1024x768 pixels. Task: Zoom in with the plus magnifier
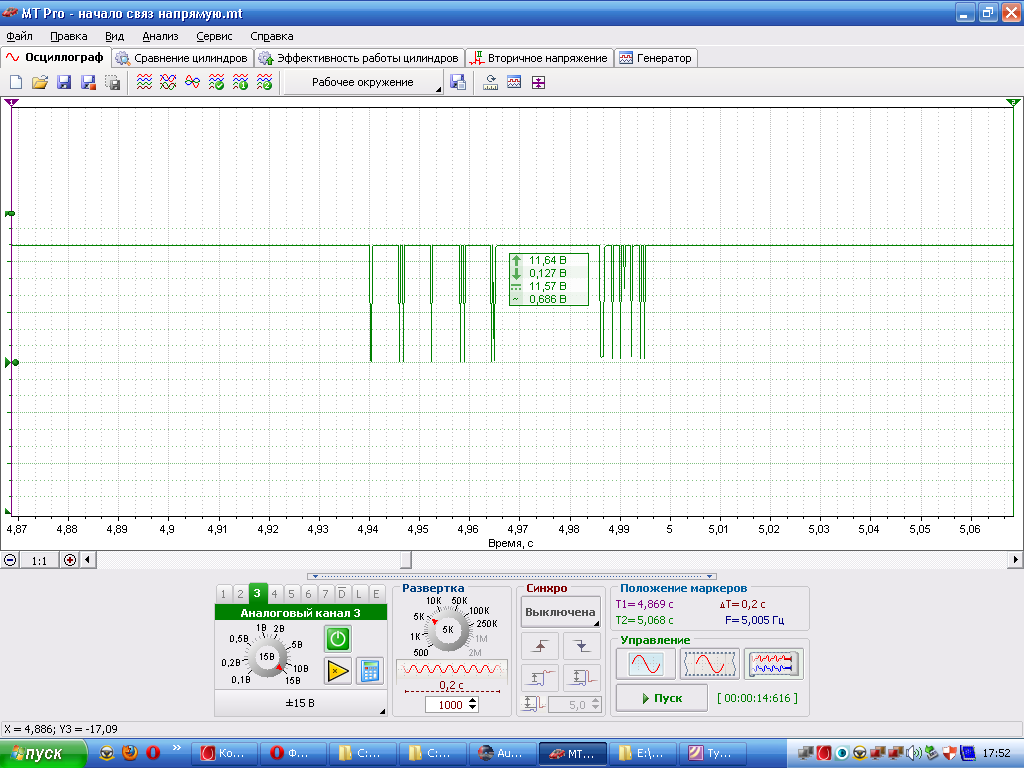tap(70, 560)
